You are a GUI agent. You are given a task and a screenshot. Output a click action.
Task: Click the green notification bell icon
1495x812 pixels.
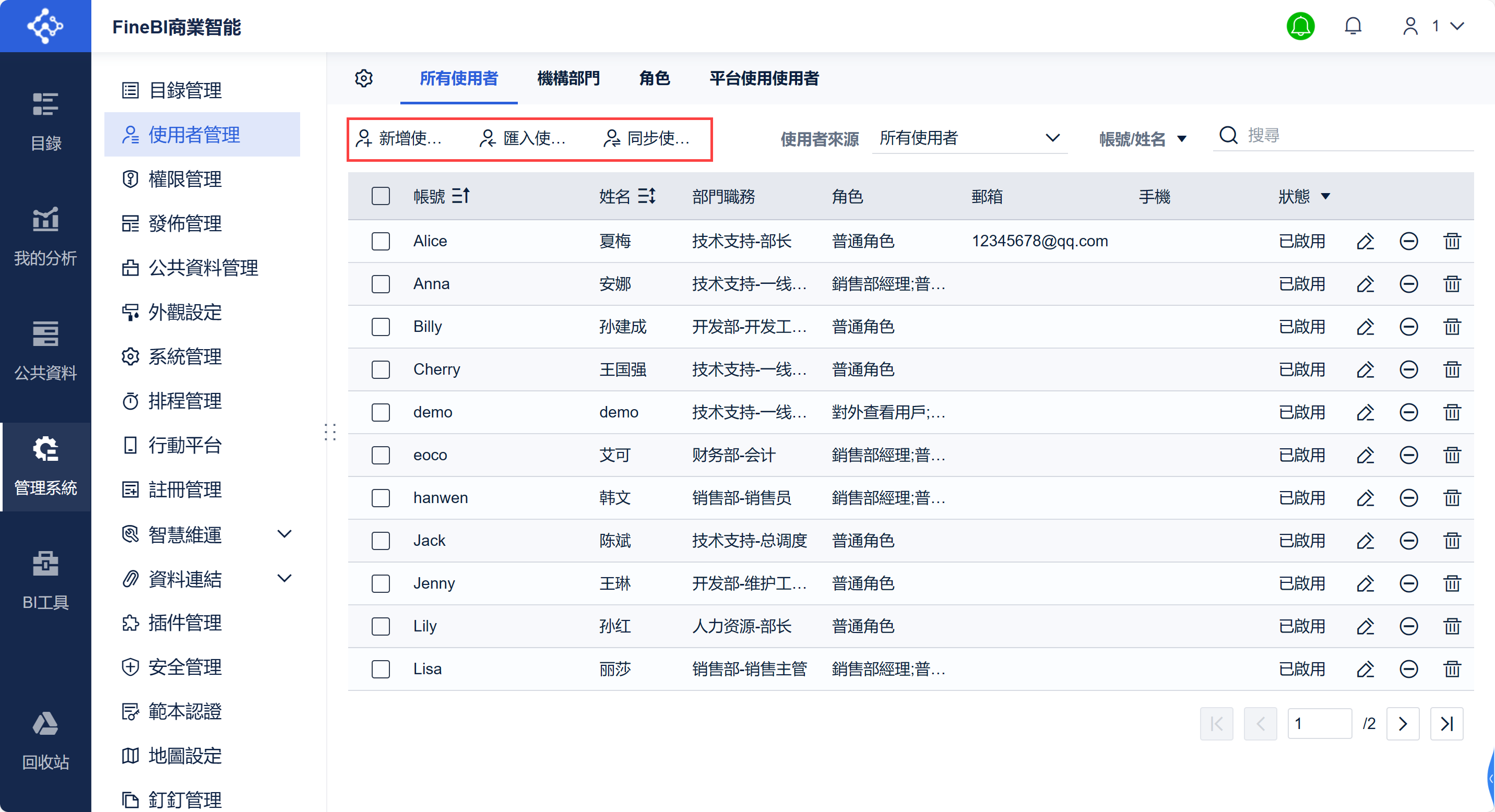tap(1301, 26)
